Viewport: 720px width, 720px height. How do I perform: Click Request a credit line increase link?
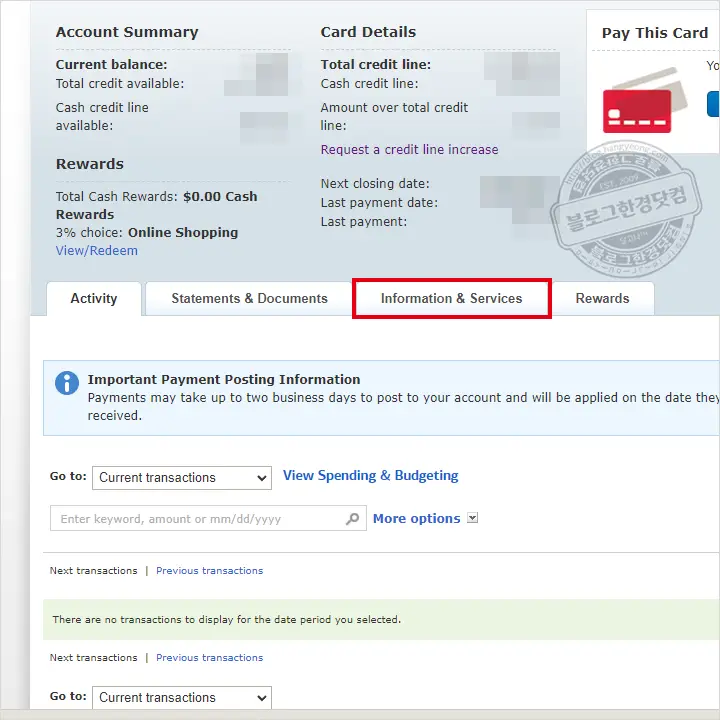coord(409,150)
